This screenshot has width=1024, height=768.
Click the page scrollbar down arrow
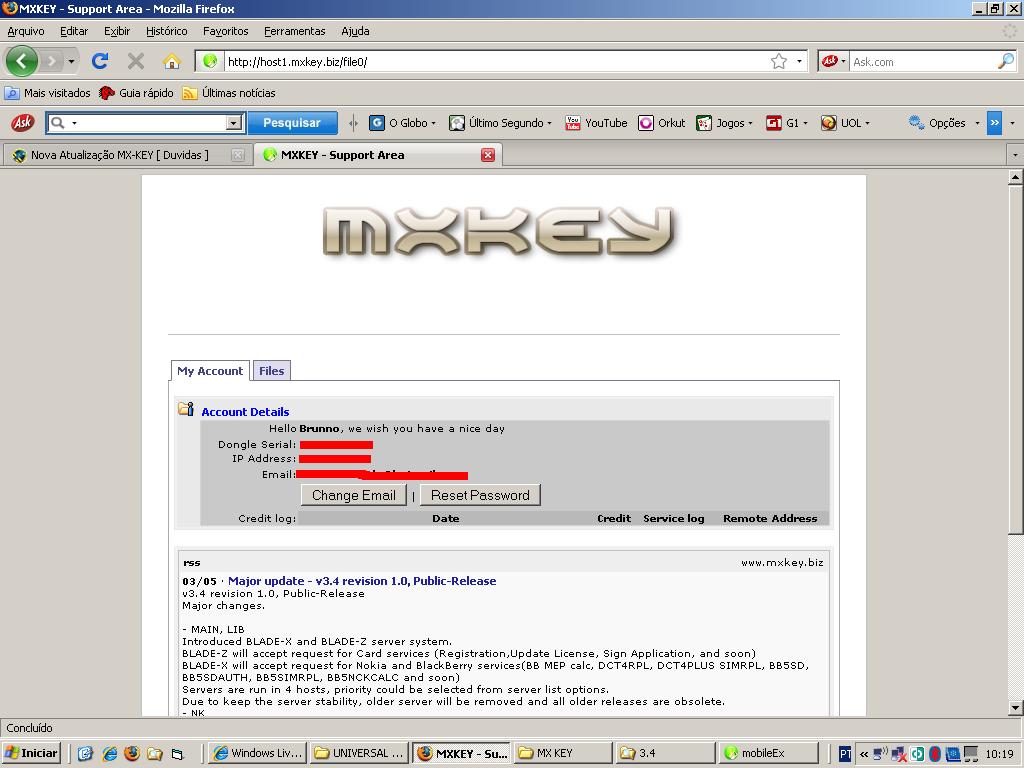click(x=1015, y=707)
